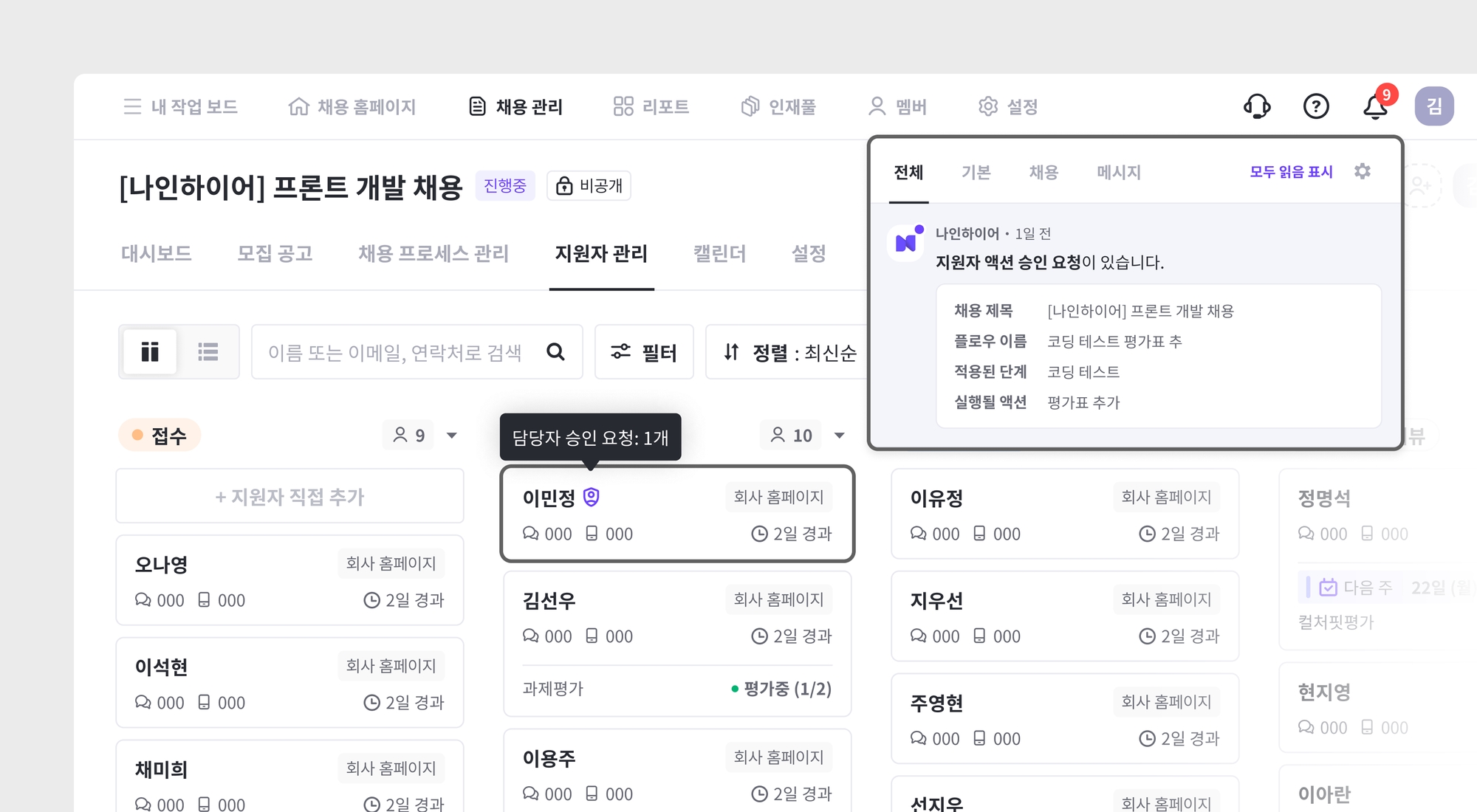Go to the 캘린더 tab
The image size is (1477, 812).
tap(719, 254)
